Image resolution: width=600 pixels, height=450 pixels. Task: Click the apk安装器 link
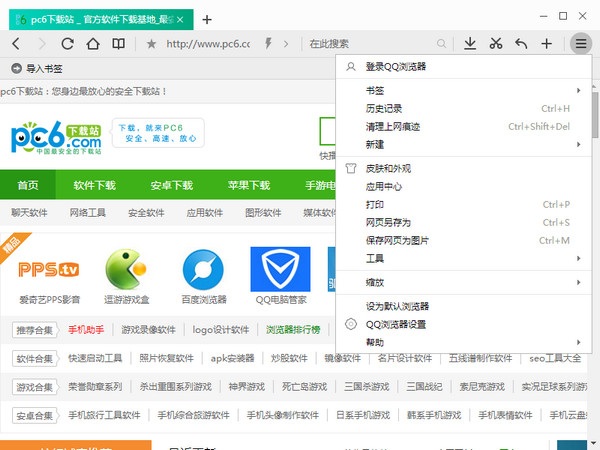coord(233,359)
